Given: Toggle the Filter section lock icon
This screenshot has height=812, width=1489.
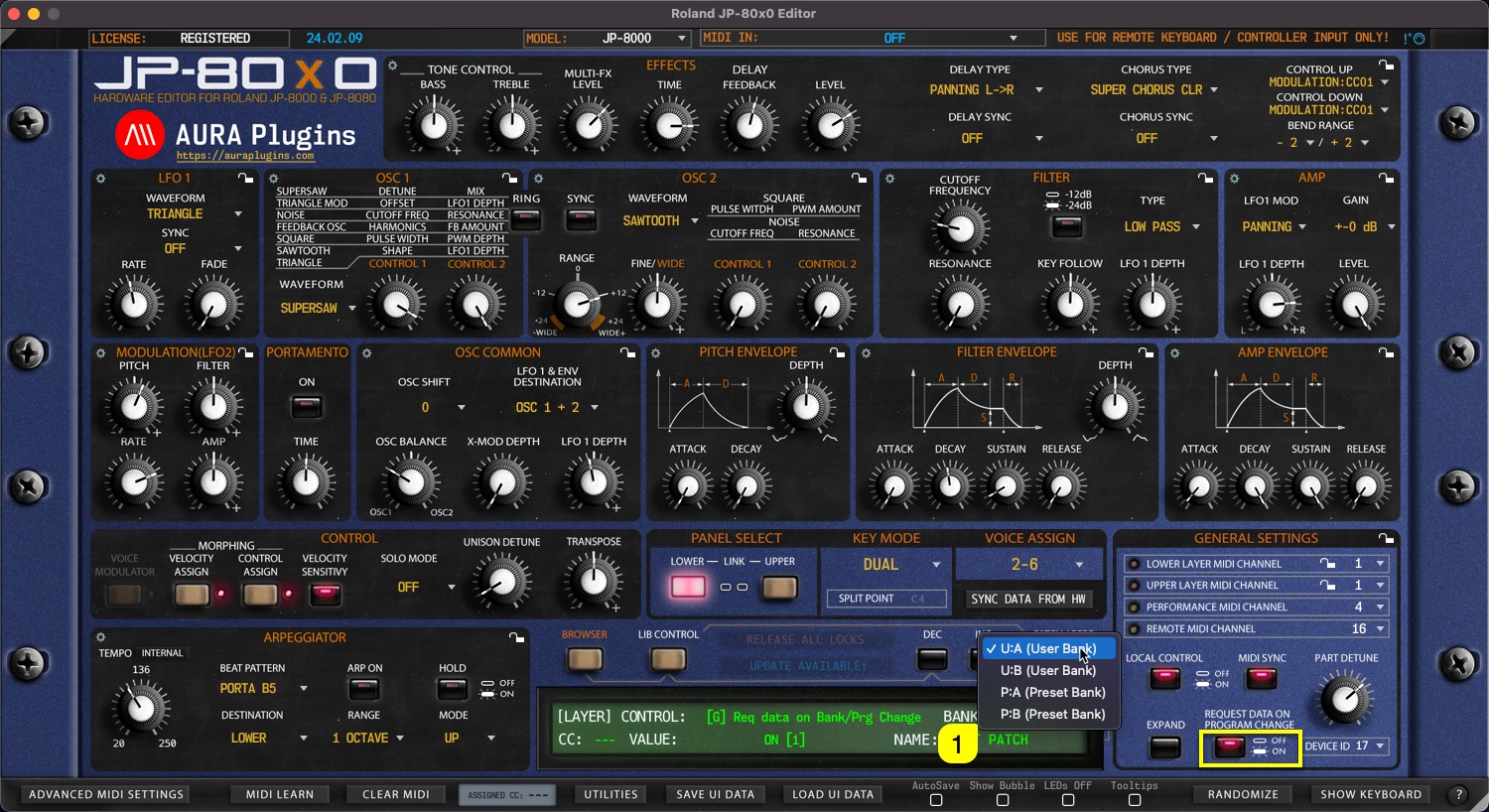Looking at the screenshot, I should pyautogui.click(x=1205, y=179).
